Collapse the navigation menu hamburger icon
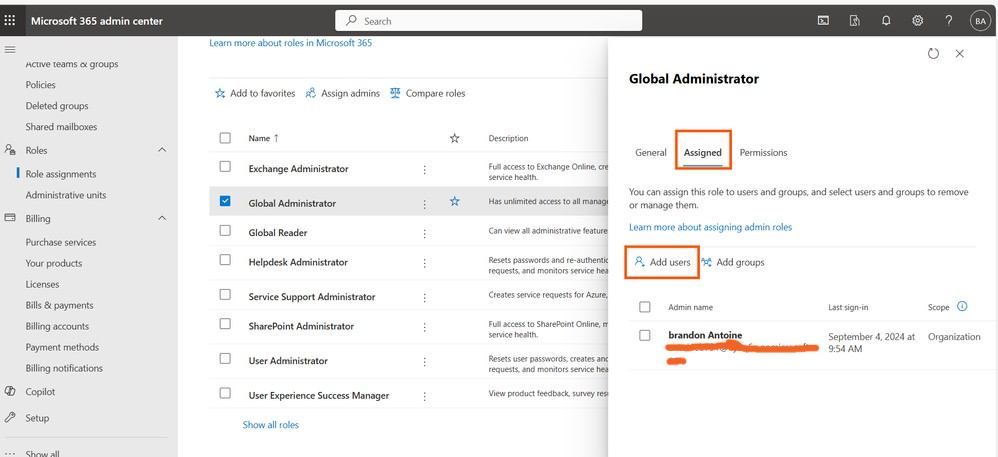 click(x=10, y=49)
